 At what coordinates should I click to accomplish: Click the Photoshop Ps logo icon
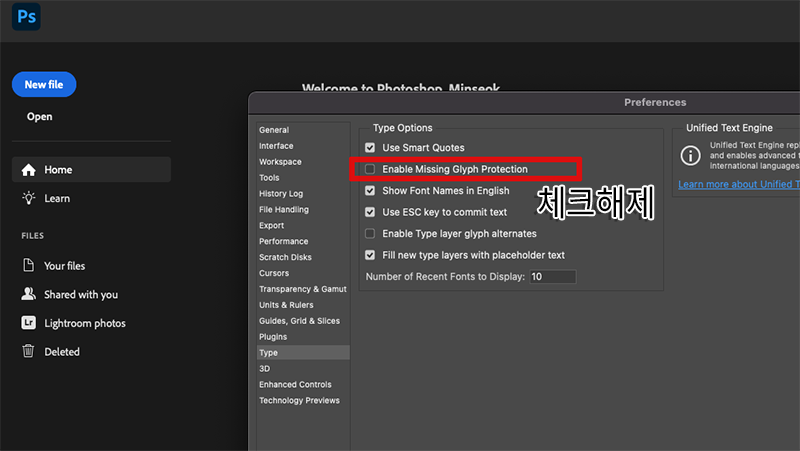[x=26, y=16]
